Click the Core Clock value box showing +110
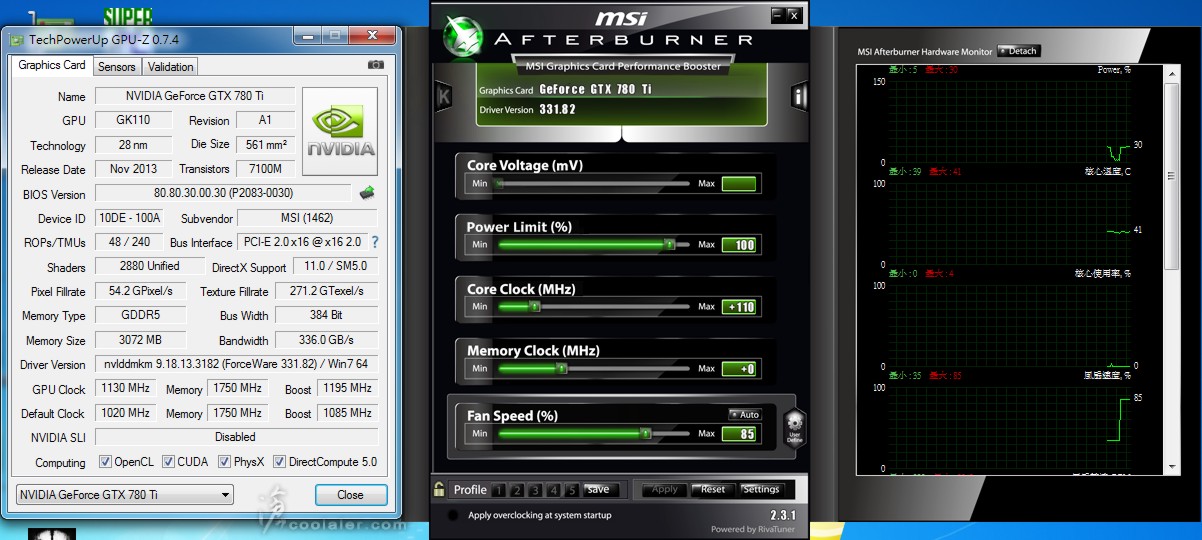 [x=739, y=307]
